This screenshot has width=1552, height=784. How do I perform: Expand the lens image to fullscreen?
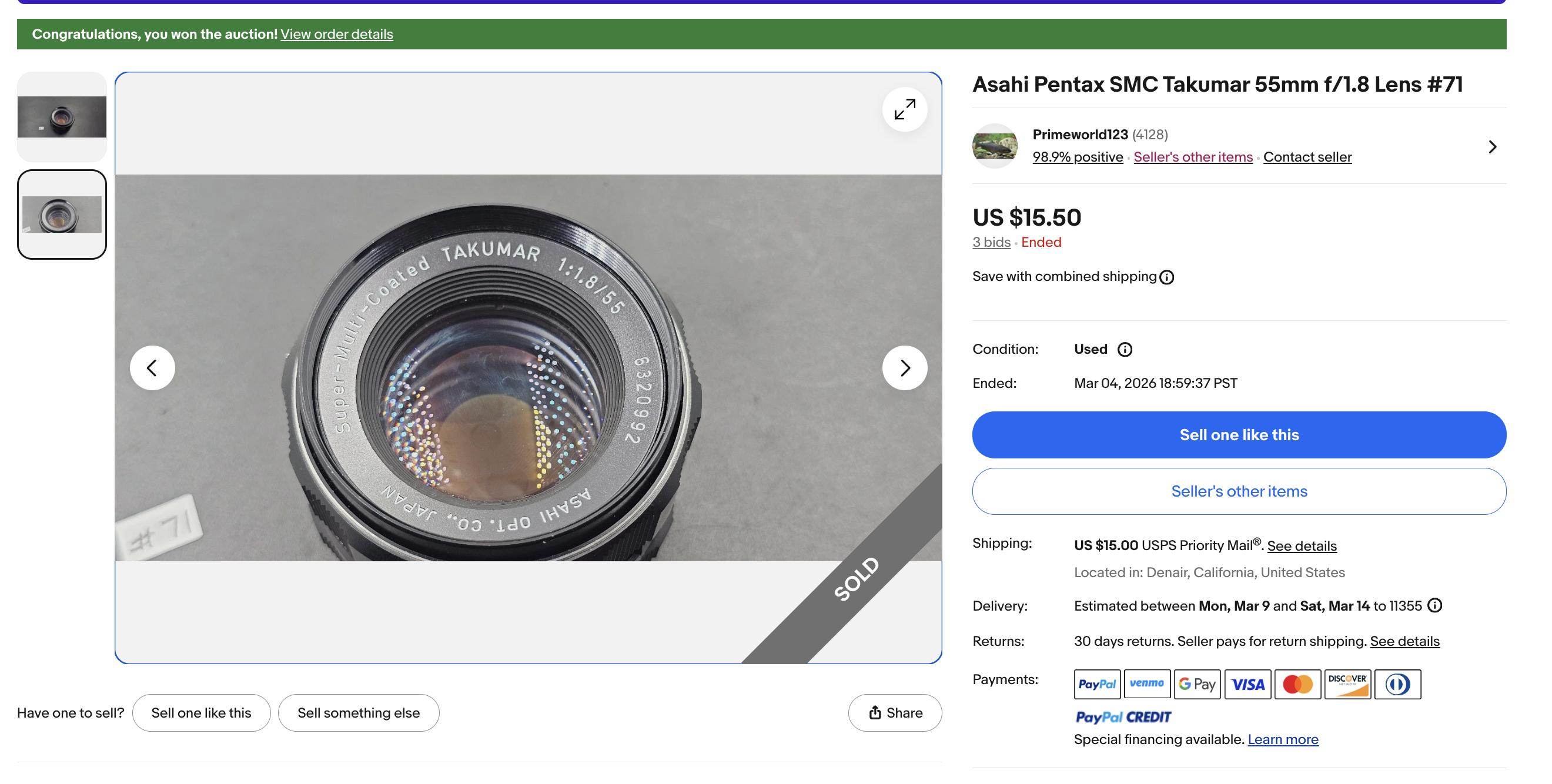click(904, 109)
